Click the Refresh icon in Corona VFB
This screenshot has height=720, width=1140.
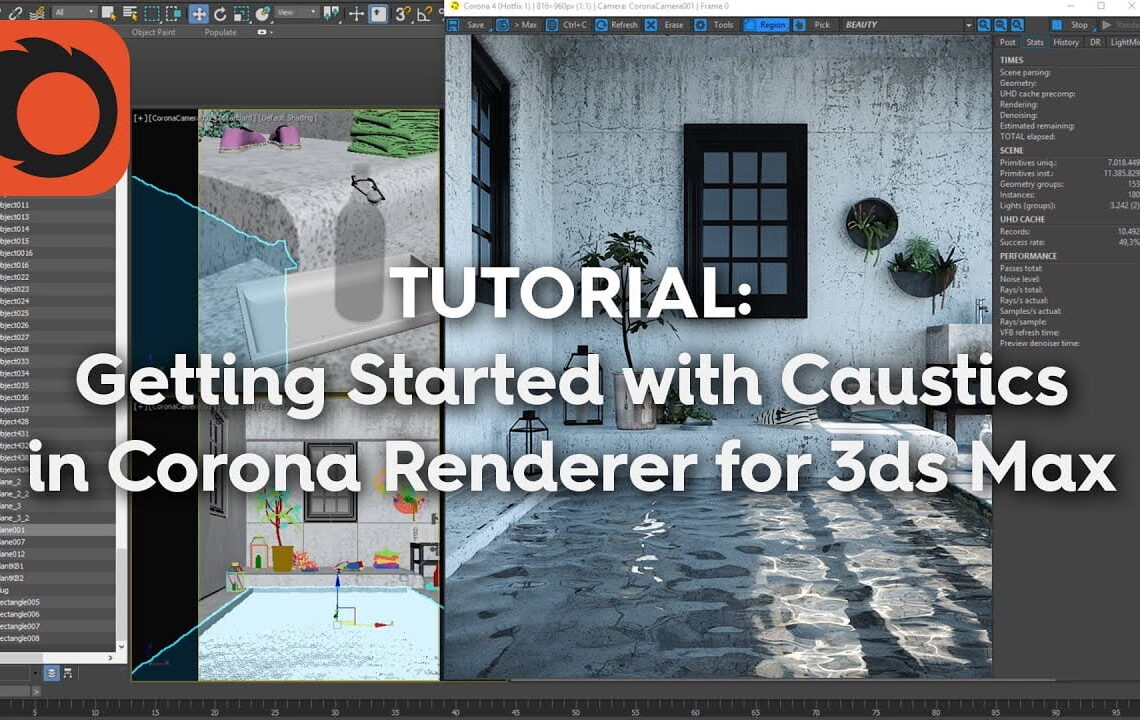click(x=601, y=25)
